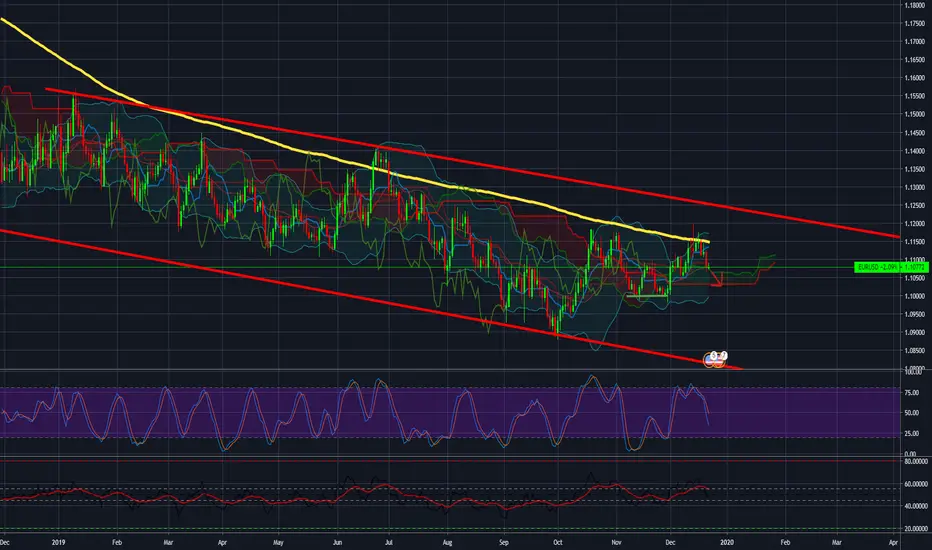Select the 60.00000 RSI scale label
Viewport: 932px width, 550px height.
(916, 484)
